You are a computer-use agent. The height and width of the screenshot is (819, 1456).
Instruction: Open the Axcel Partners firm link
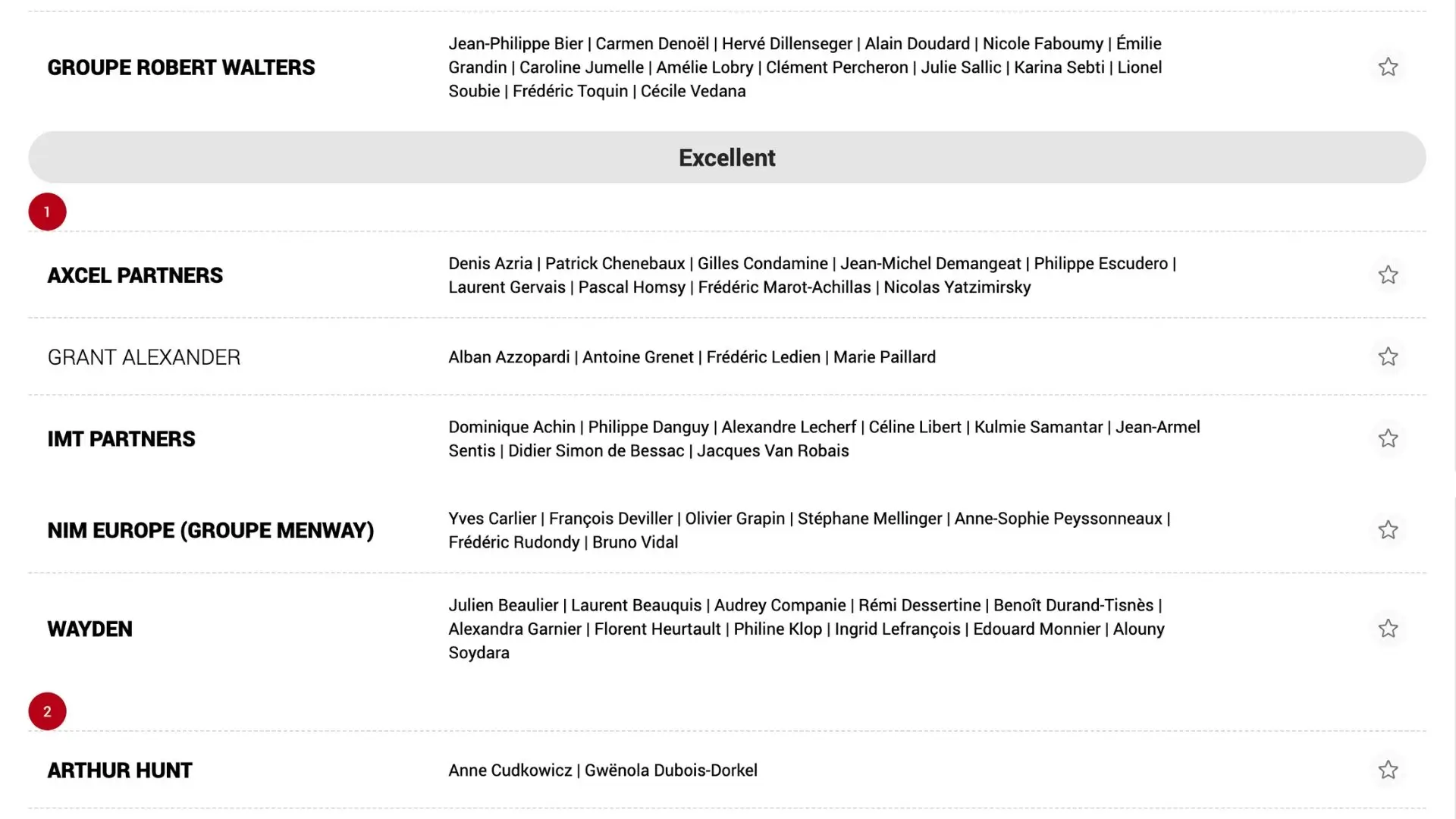tap(135, 275)
